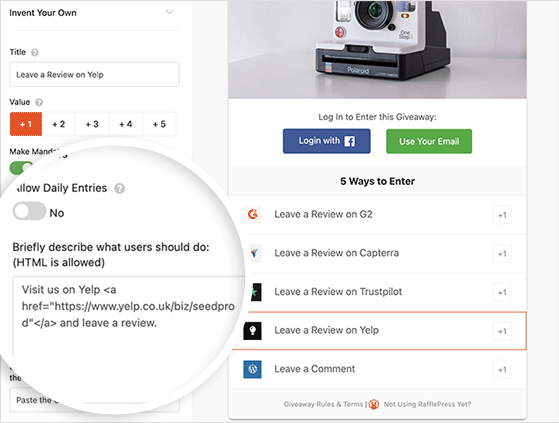Click the 'Login with Facebook' button
This screenshot has width=559, height=423.
327,141
